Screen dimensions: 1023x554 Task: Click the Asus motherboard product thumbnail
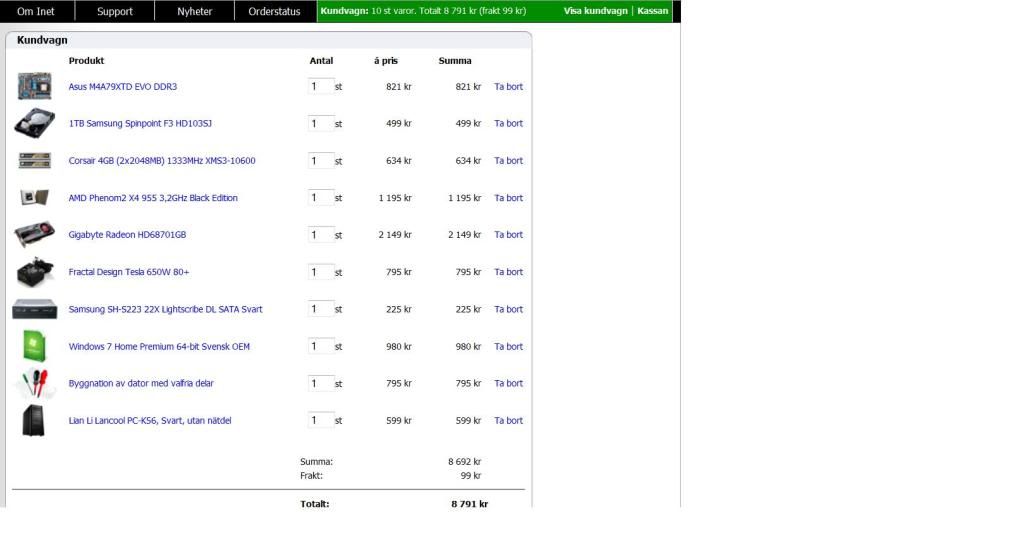tap(34, 87)
